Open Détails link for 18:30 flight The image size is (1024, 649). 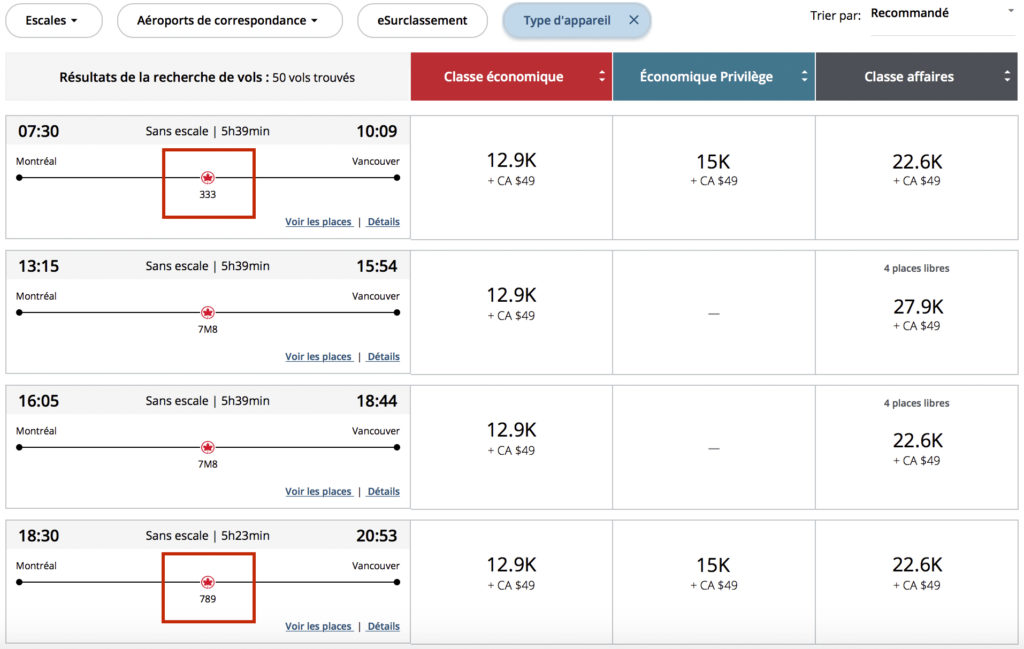(383, 626)
